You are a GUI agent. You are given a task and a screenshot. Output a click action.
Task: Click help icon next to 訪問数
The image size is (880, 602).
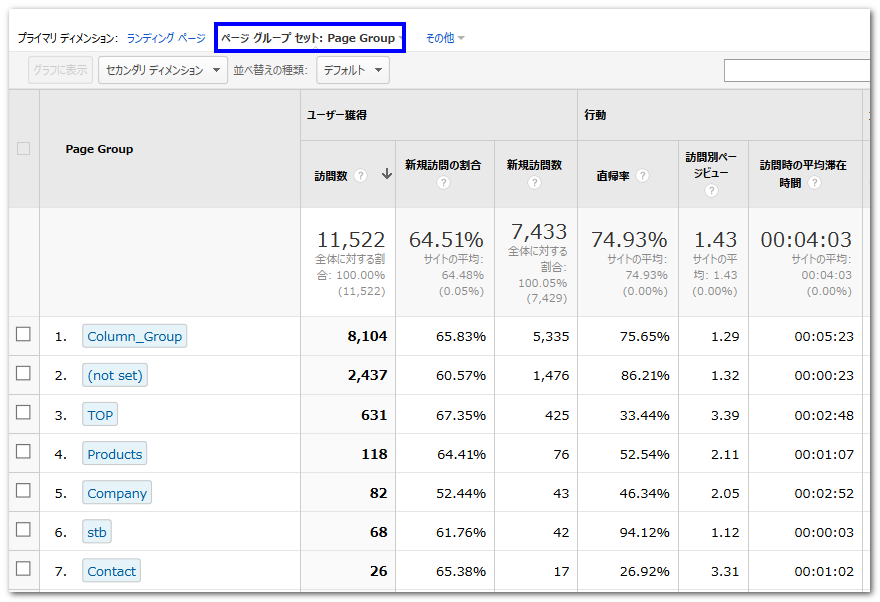pyautogui.click(x=361, y=176)
